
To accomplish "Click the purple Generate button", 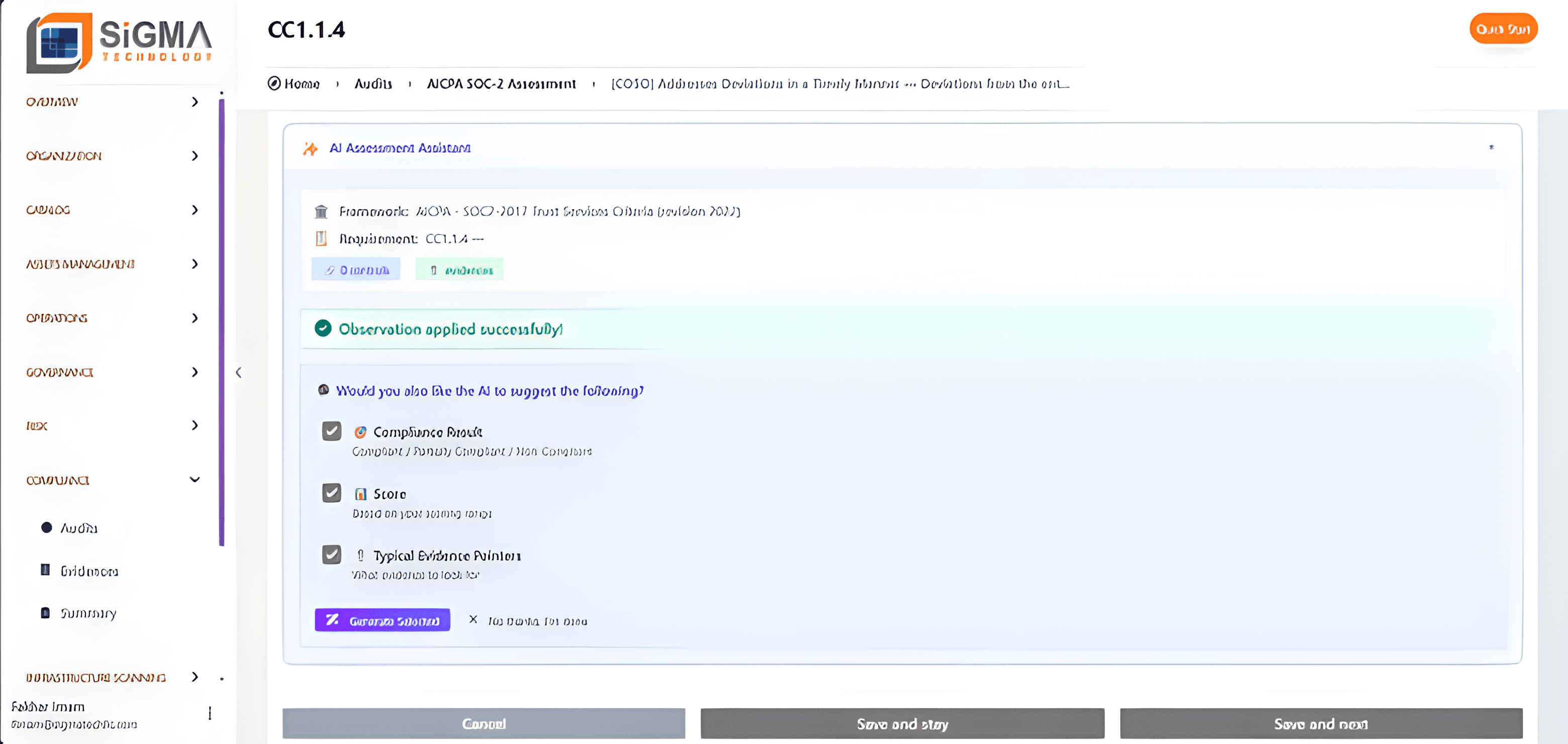I will (382, 620).
